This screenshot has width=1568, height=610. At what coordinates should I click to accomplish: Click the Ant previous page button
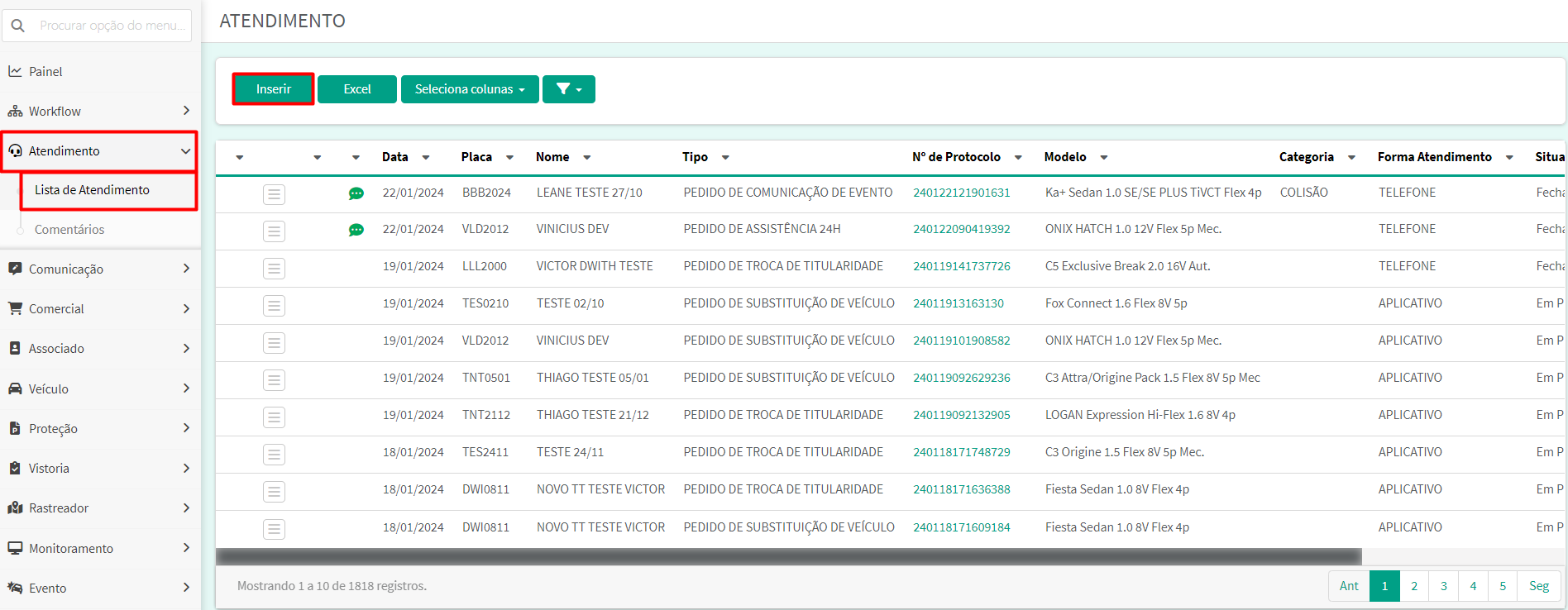coord(1349,586)
